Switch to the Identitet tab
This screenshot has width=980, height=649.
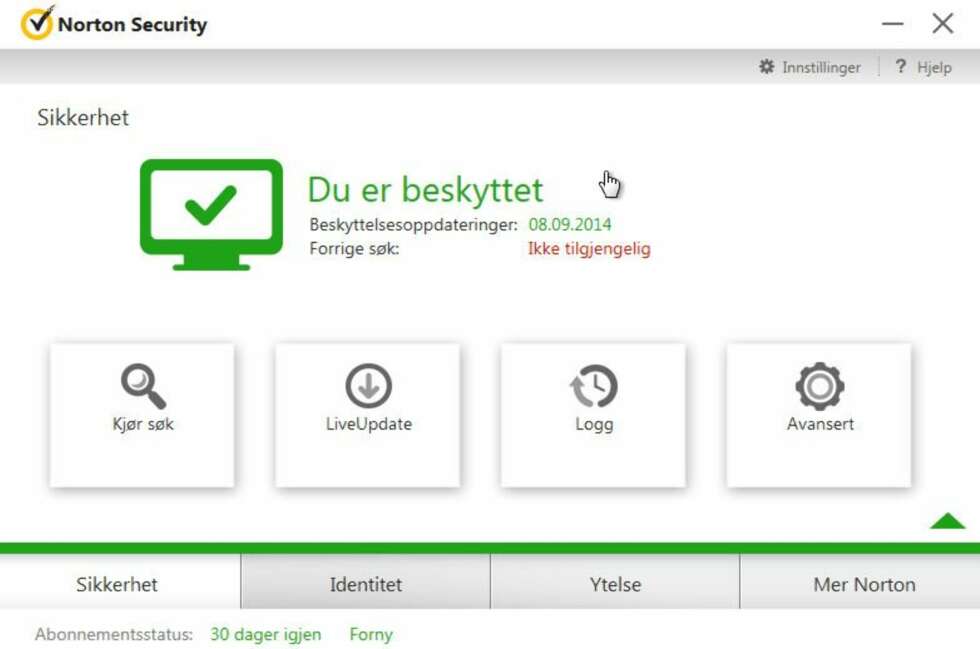click(366, 581)
